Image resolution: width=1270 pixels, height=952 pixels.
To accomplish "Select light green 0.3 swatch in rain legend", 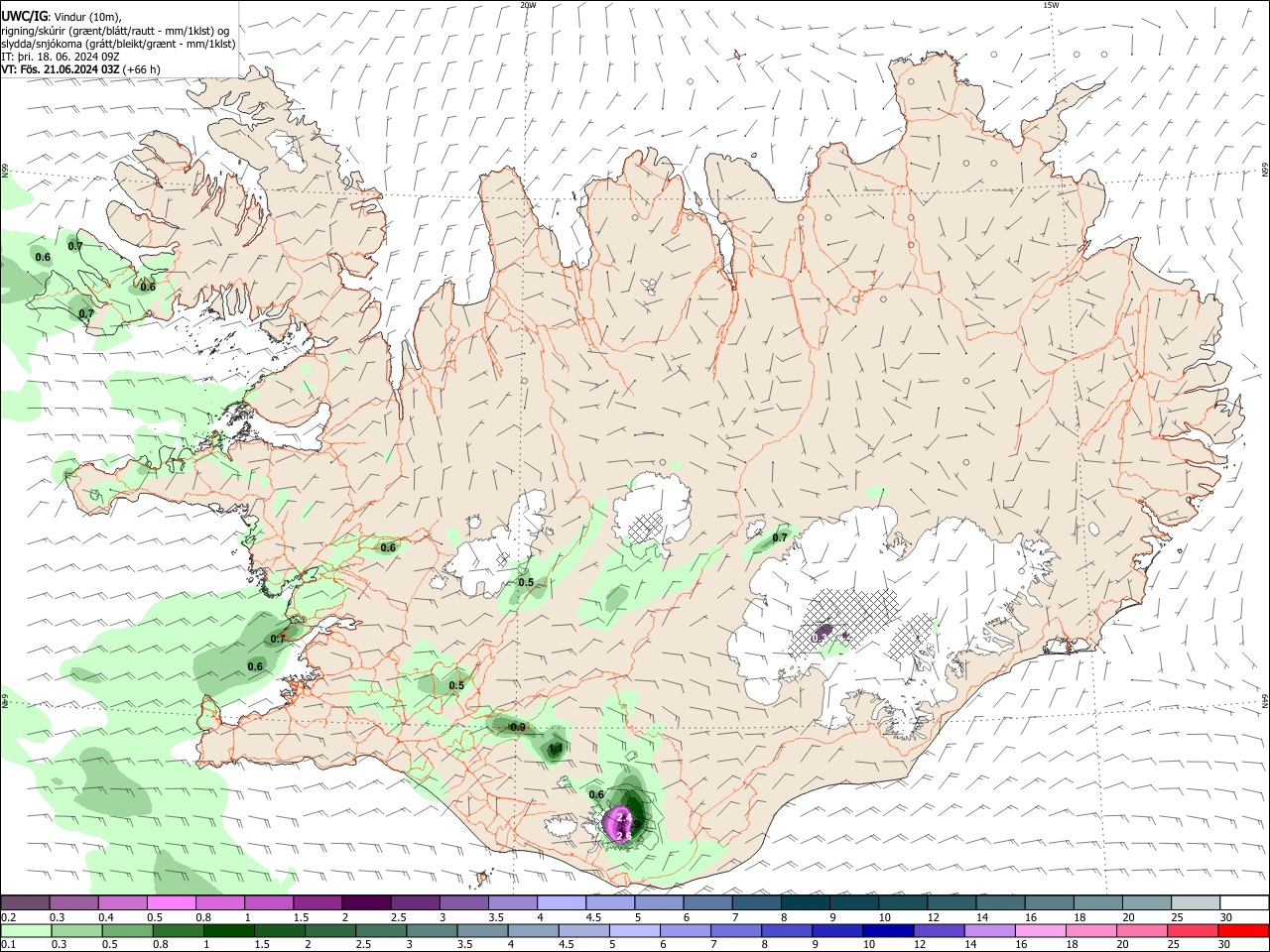I will (x=78, y=930).
